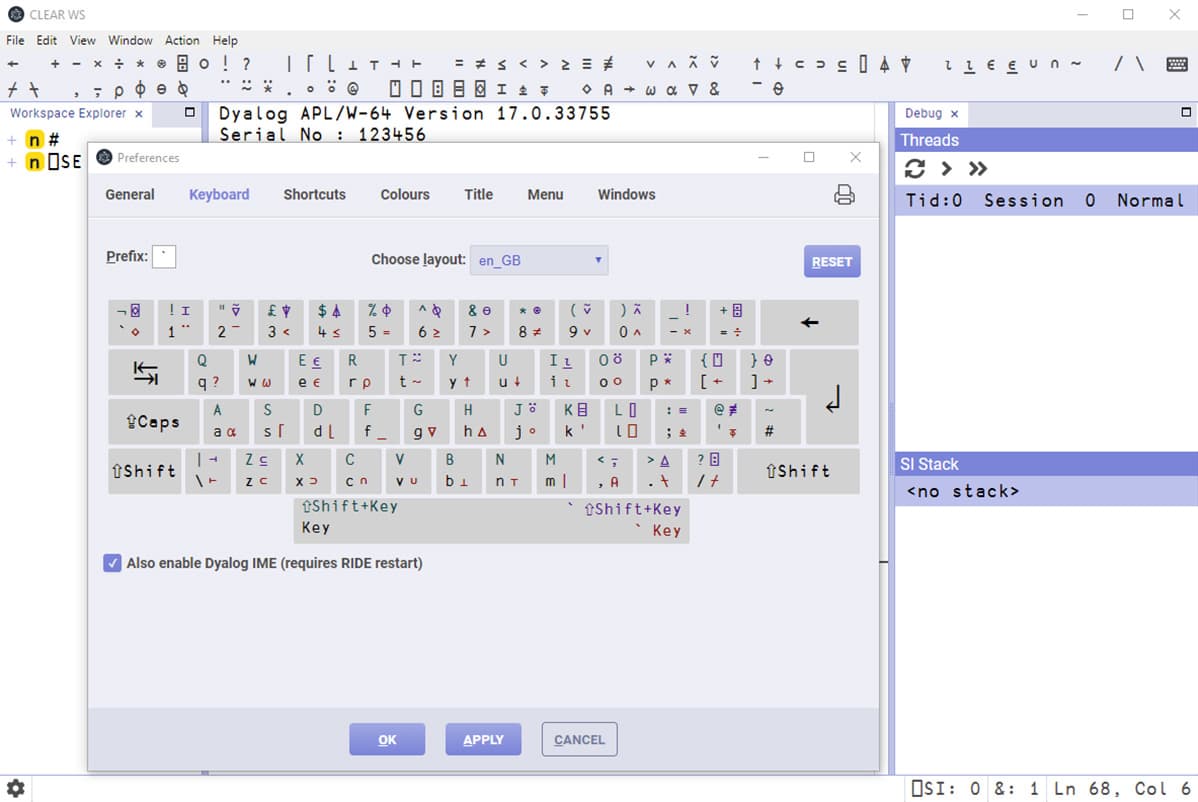Insert the zilde ⍬ glyph from language bar
This screenshot has width=1198, height=802.
(778, 89)
